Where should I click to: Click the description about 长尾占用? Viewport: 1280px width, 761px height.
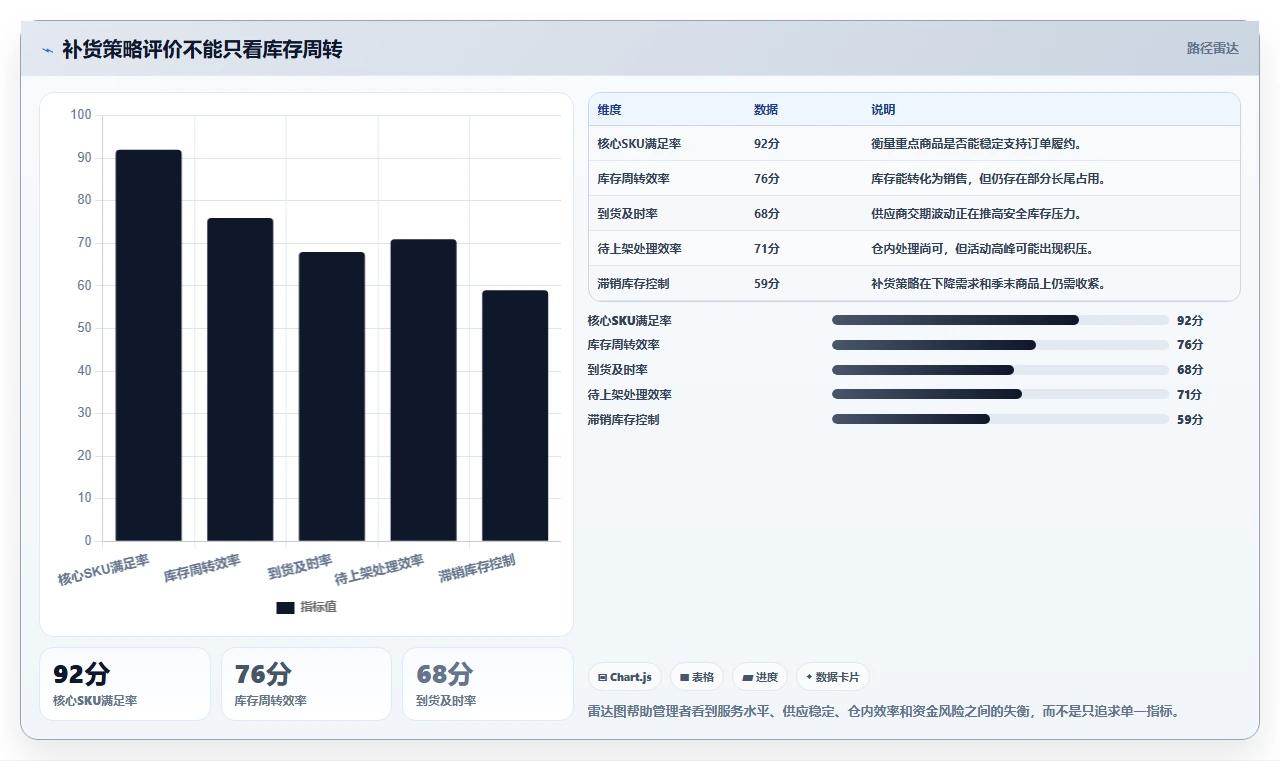click(x=988, y=179)
